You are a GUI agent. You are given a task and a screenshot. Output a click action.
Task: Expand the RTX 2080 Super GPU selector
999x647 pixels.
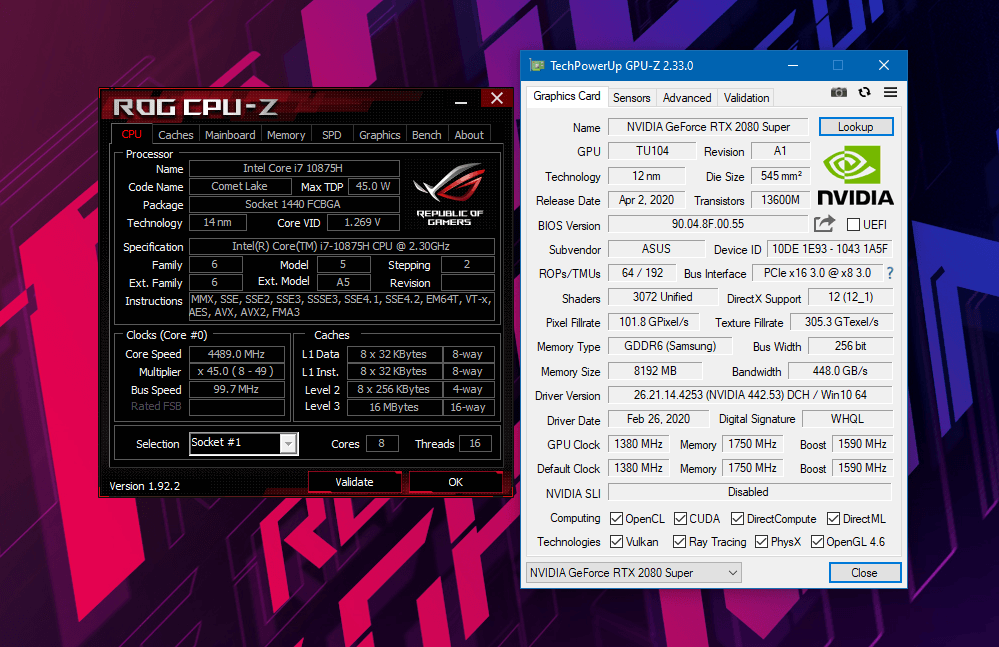734,572
